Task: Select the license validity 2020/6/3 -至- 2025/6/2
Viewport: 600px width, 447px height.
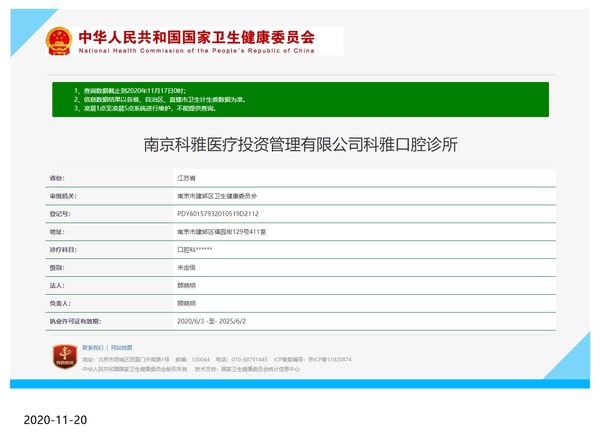Action: coord(212,321)
